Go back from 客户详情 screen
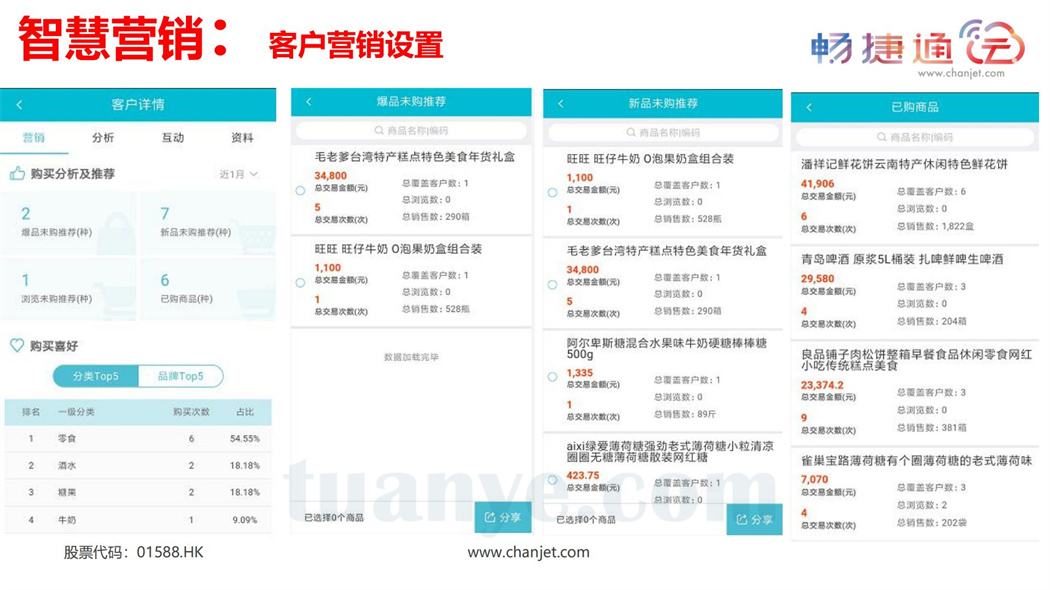 point(19,104)
